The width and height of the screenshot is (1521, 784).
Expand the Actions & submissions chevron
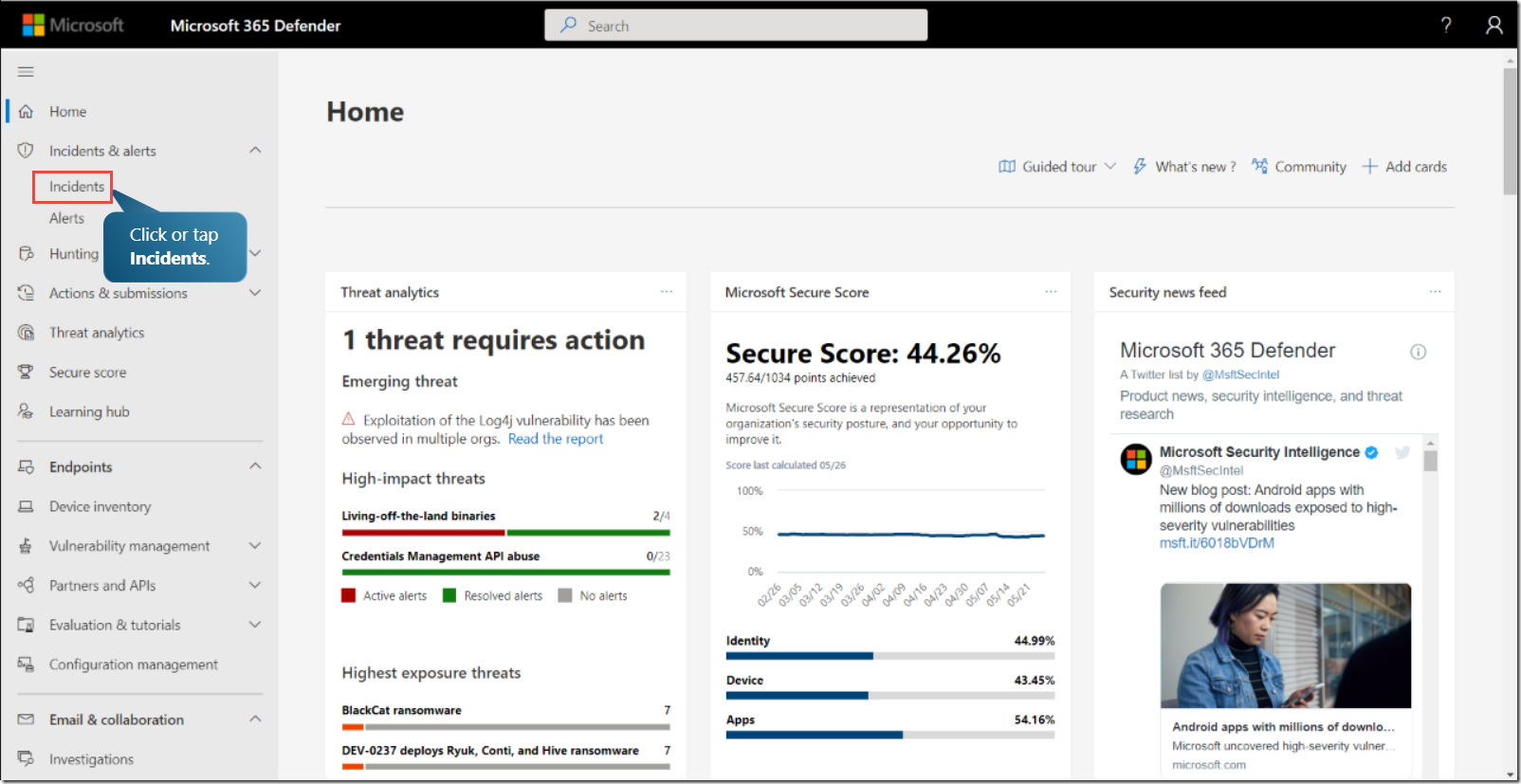(255, 293)
